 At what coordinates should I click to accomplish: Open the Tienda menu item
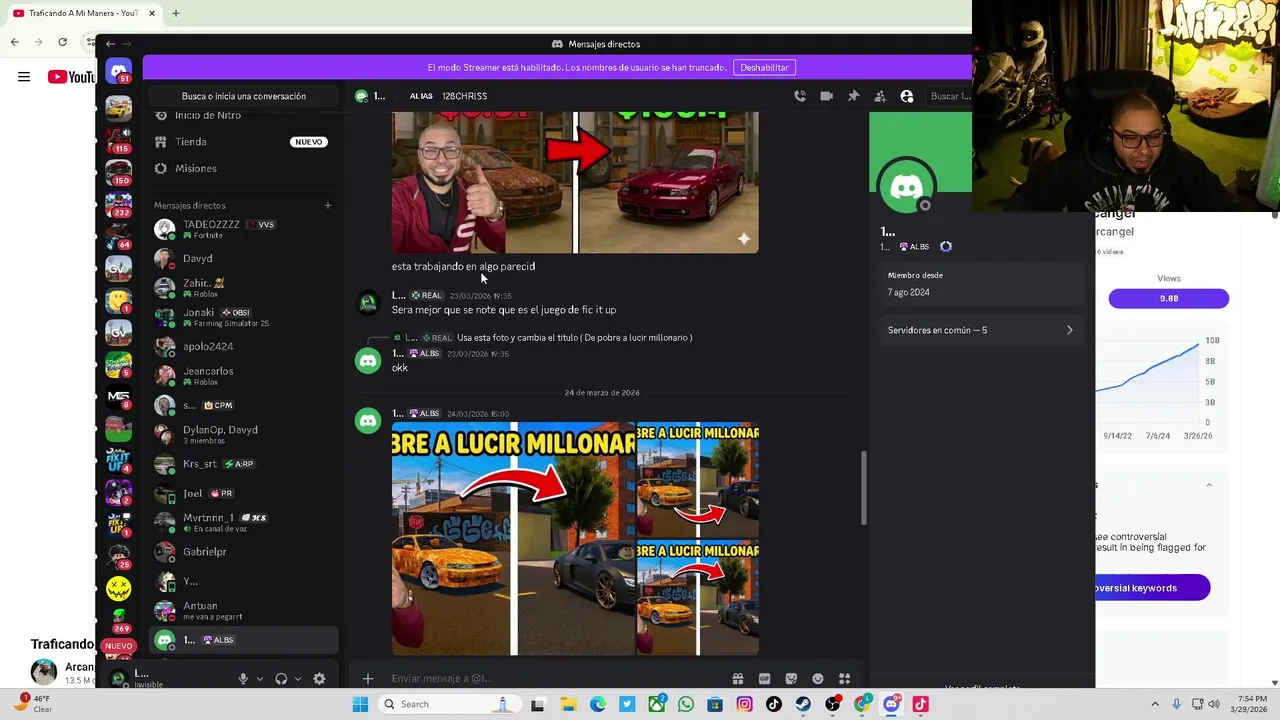[x=244, y=142]
